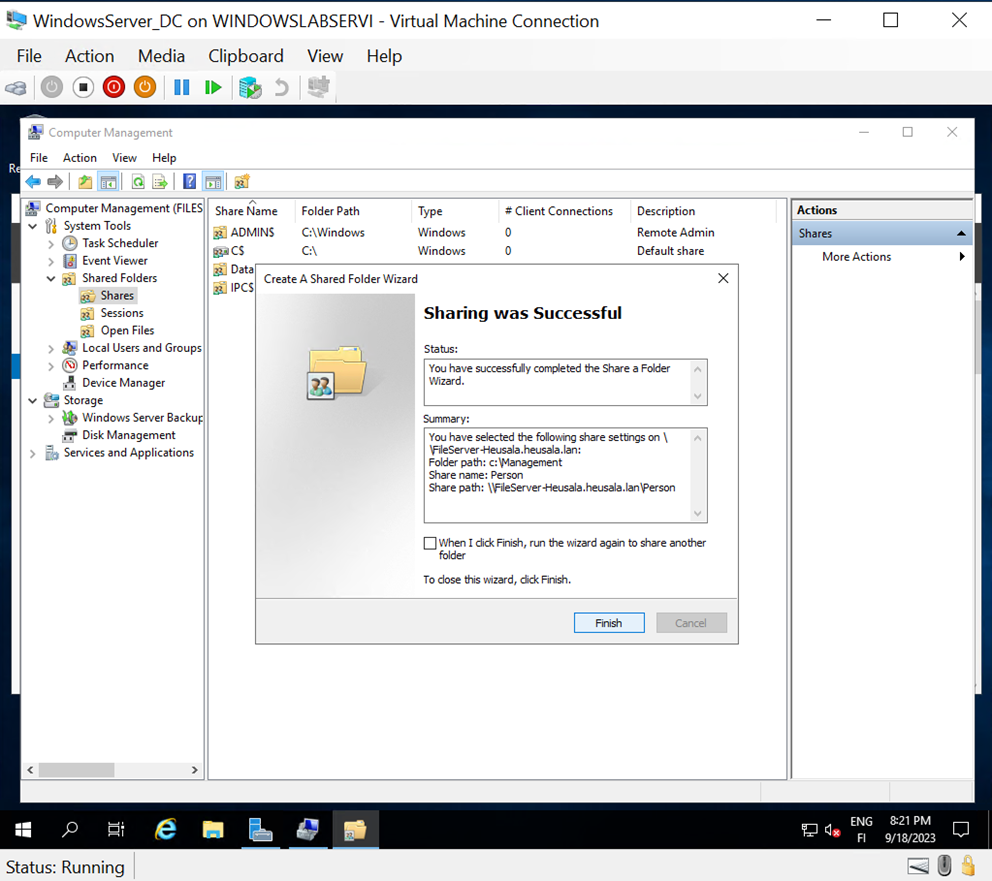The width and height of the screenshot is (992, 881).
Task: Navigate back with the back arrow icon
Action: point(33,181)
